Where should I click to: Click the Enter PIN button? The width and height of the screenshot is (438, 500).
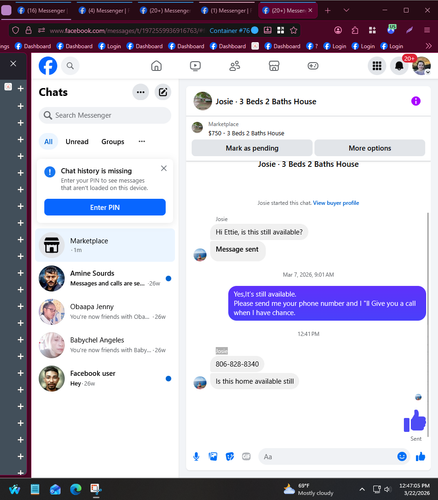click(x=105, y=207)
